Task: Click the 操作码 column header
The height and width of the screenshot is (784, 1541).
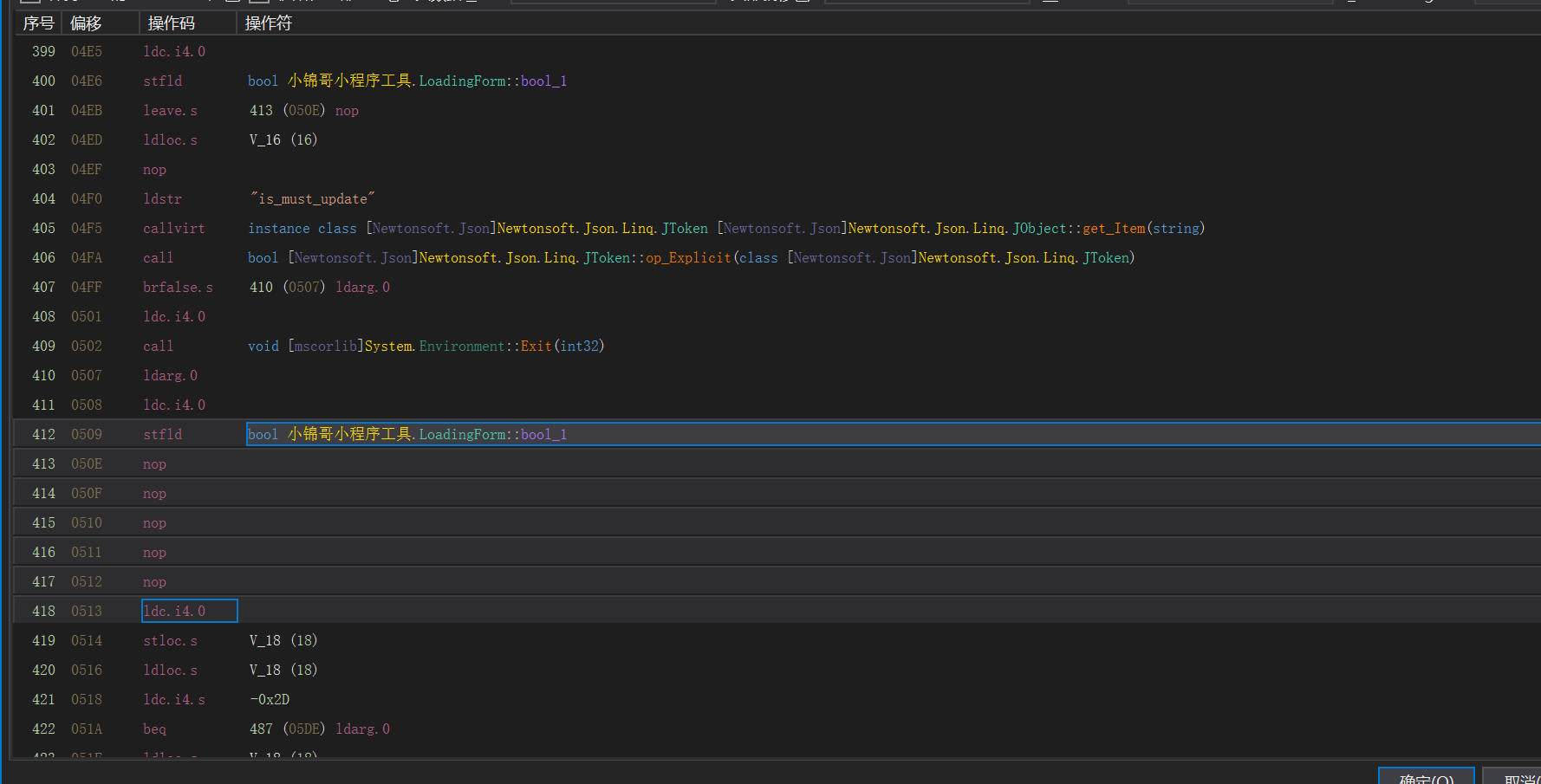Action: point(172,23)
